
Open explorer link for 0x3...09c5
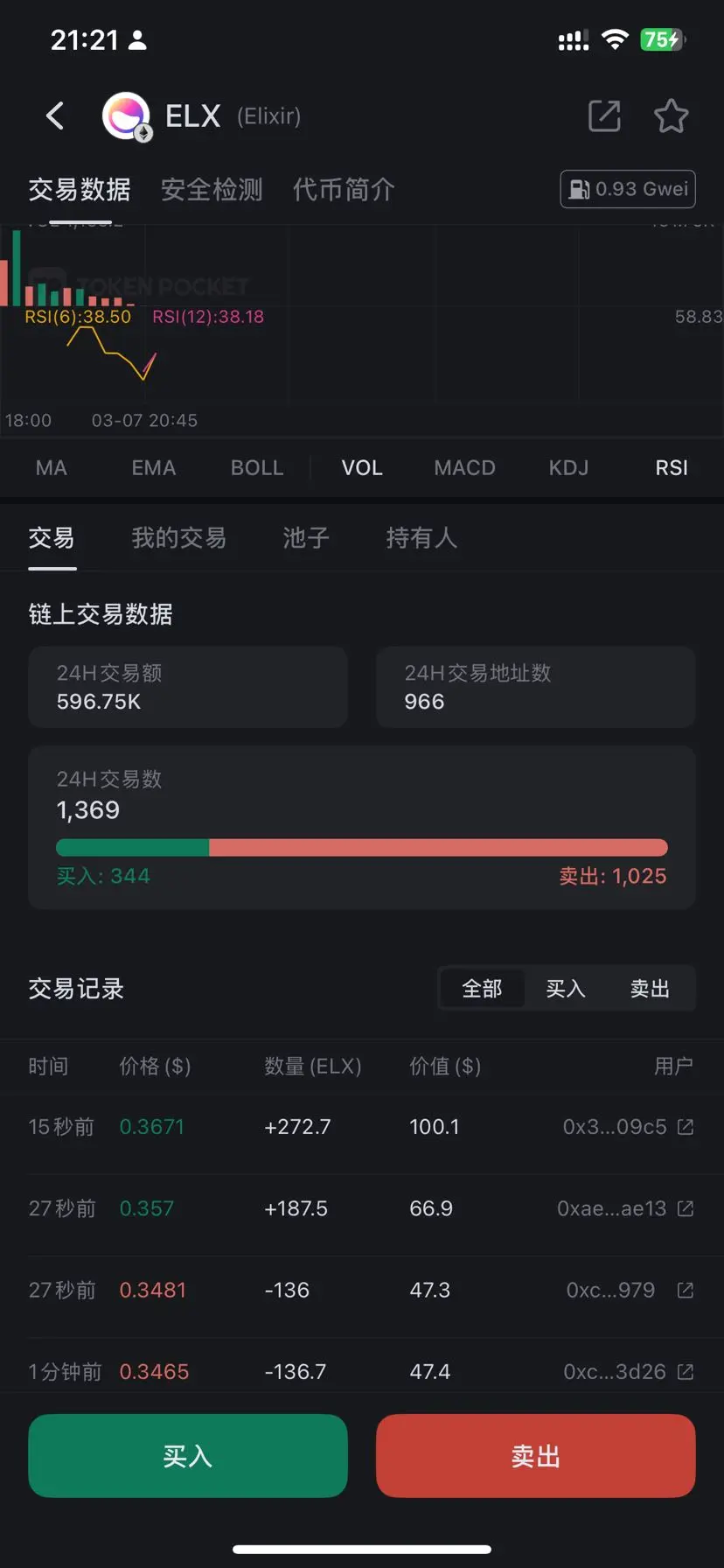click(x=686, y=1127)
